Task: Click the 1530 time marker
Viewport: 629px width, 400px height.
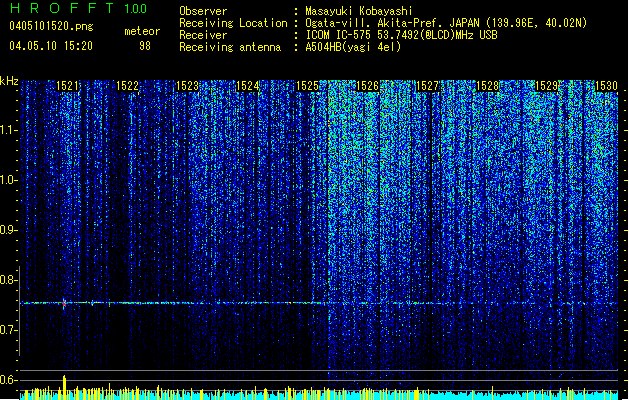Action: click(x=607, y=86)
